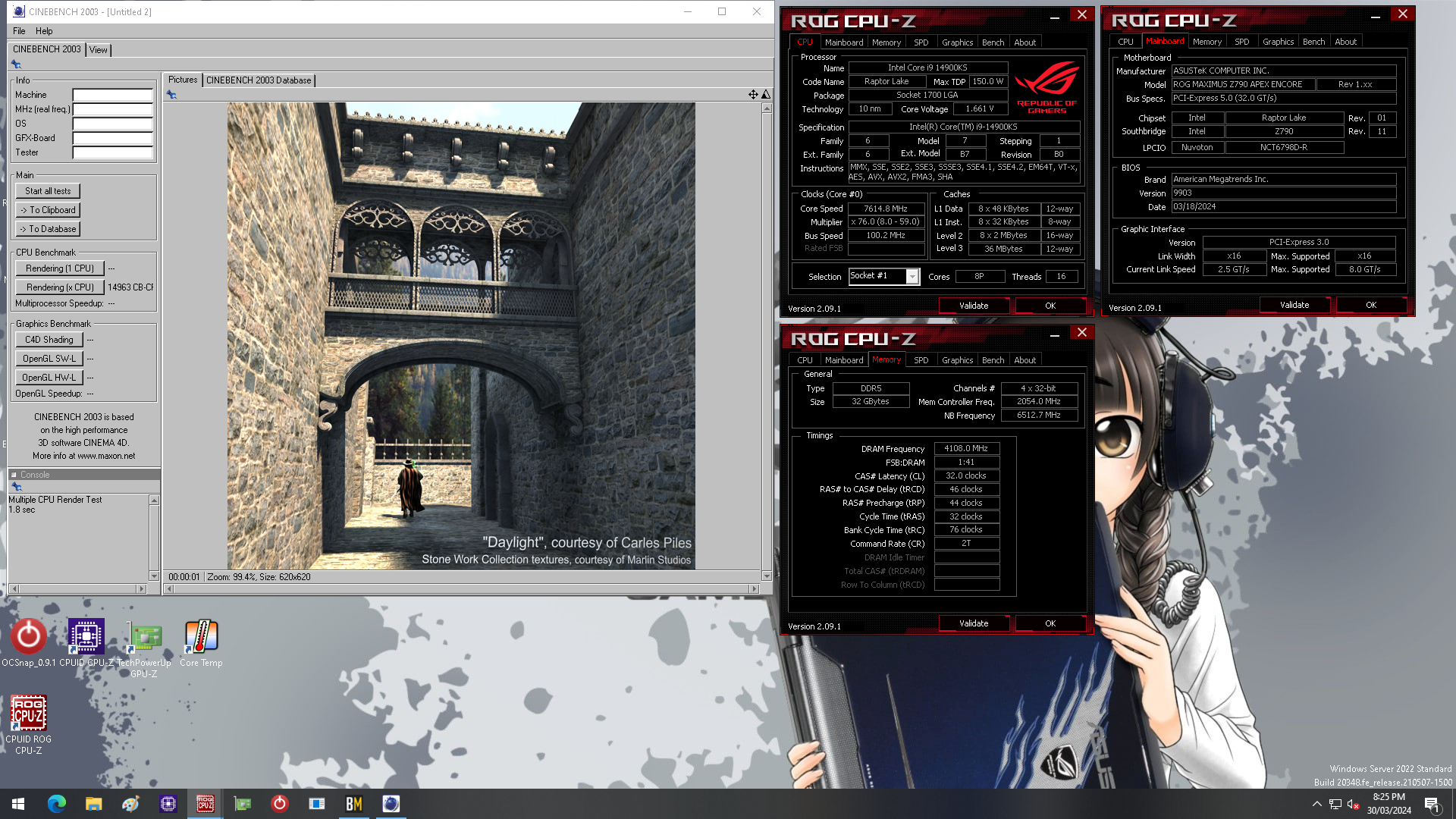Open Microsoft Edge from the taskbar
The image size is (1456, 819).
(57, 804)
